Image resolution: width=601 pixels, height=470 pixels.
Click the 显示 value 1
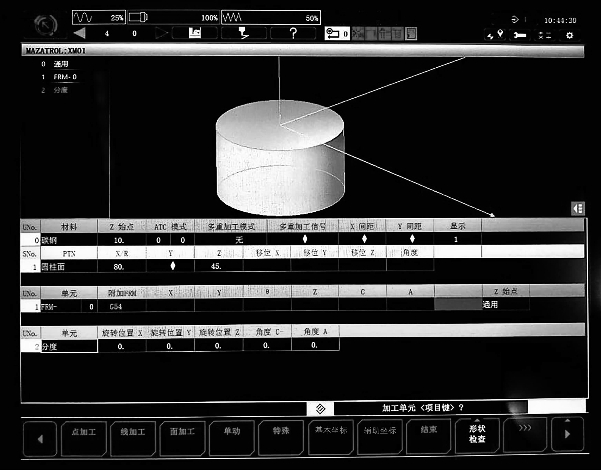[x=458, y=240]
